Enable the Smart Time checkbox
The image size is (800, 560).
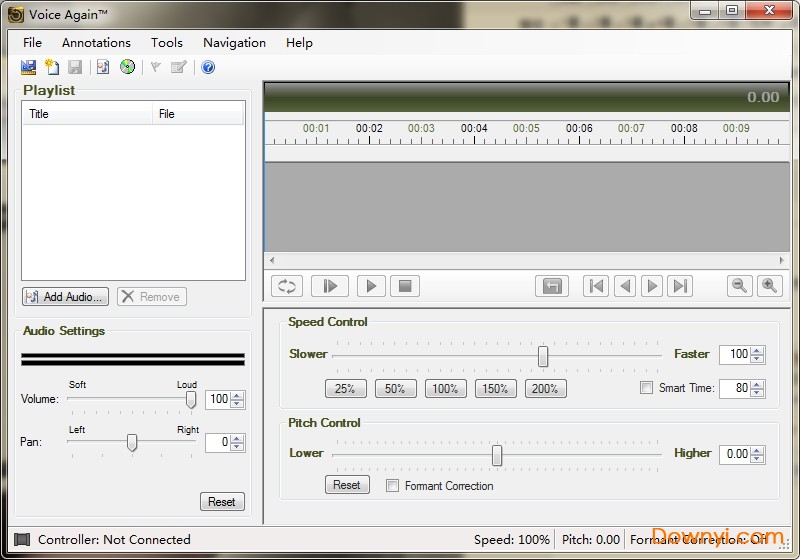tap(647, 388)
